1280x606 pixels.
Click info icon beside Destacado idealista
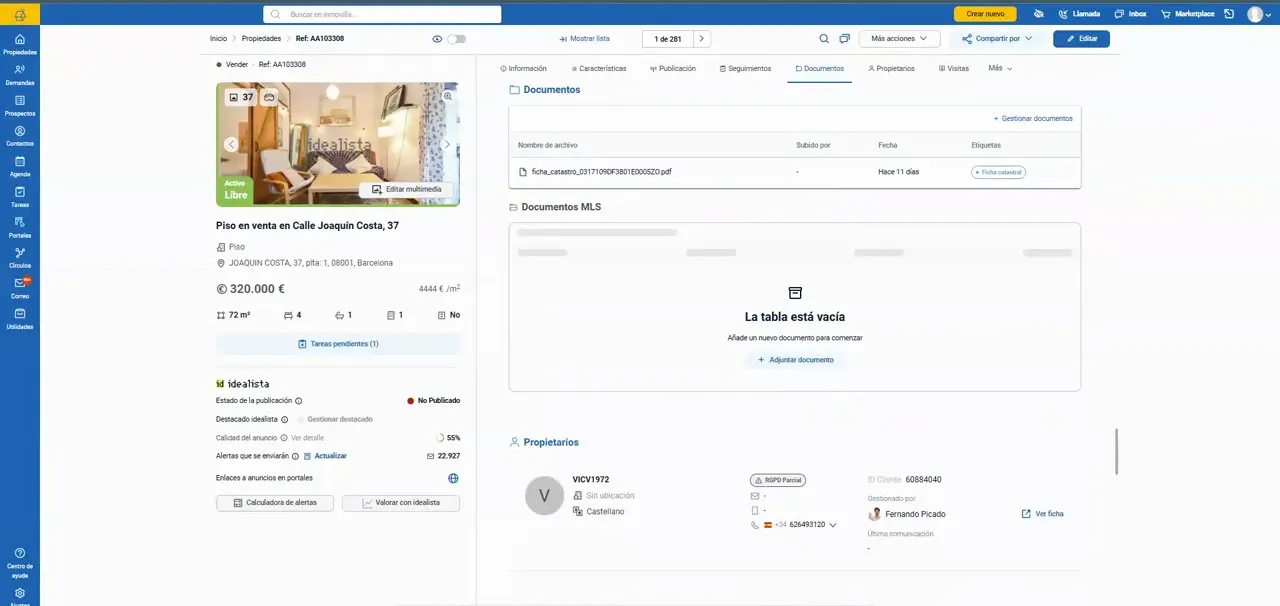(284, 420)
